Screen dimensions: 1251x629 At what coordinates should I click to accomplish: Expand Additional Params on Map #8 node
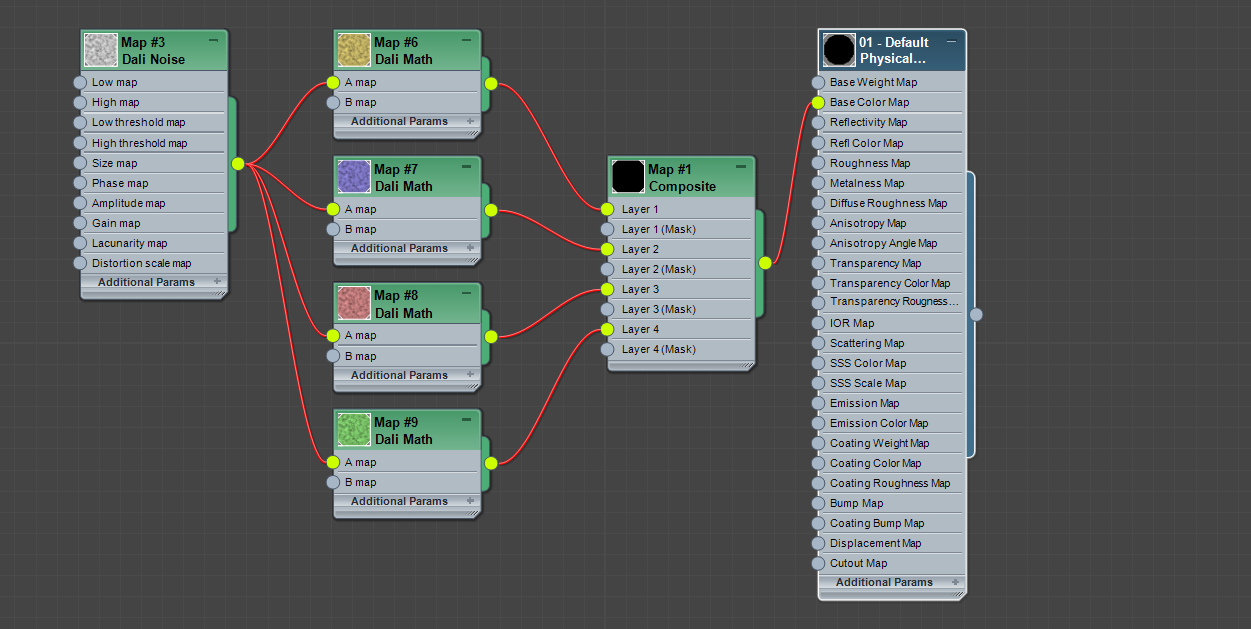click(x=470, y=375)
